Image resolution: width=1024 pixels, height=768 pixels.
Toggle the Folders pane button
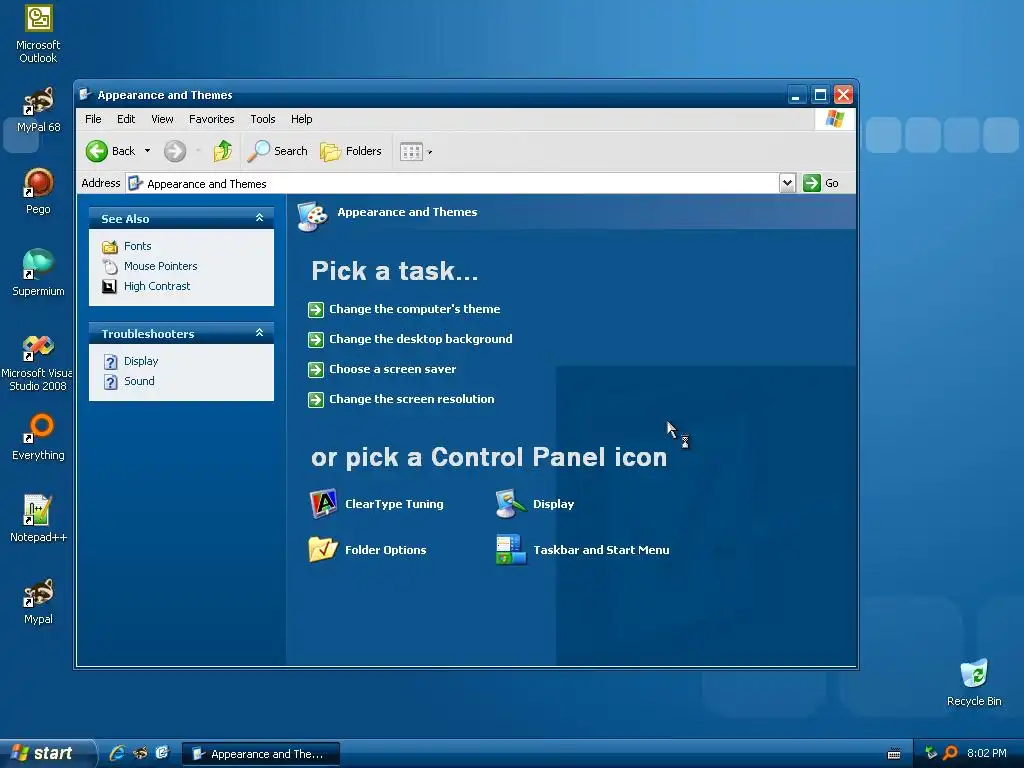(351, 151)
